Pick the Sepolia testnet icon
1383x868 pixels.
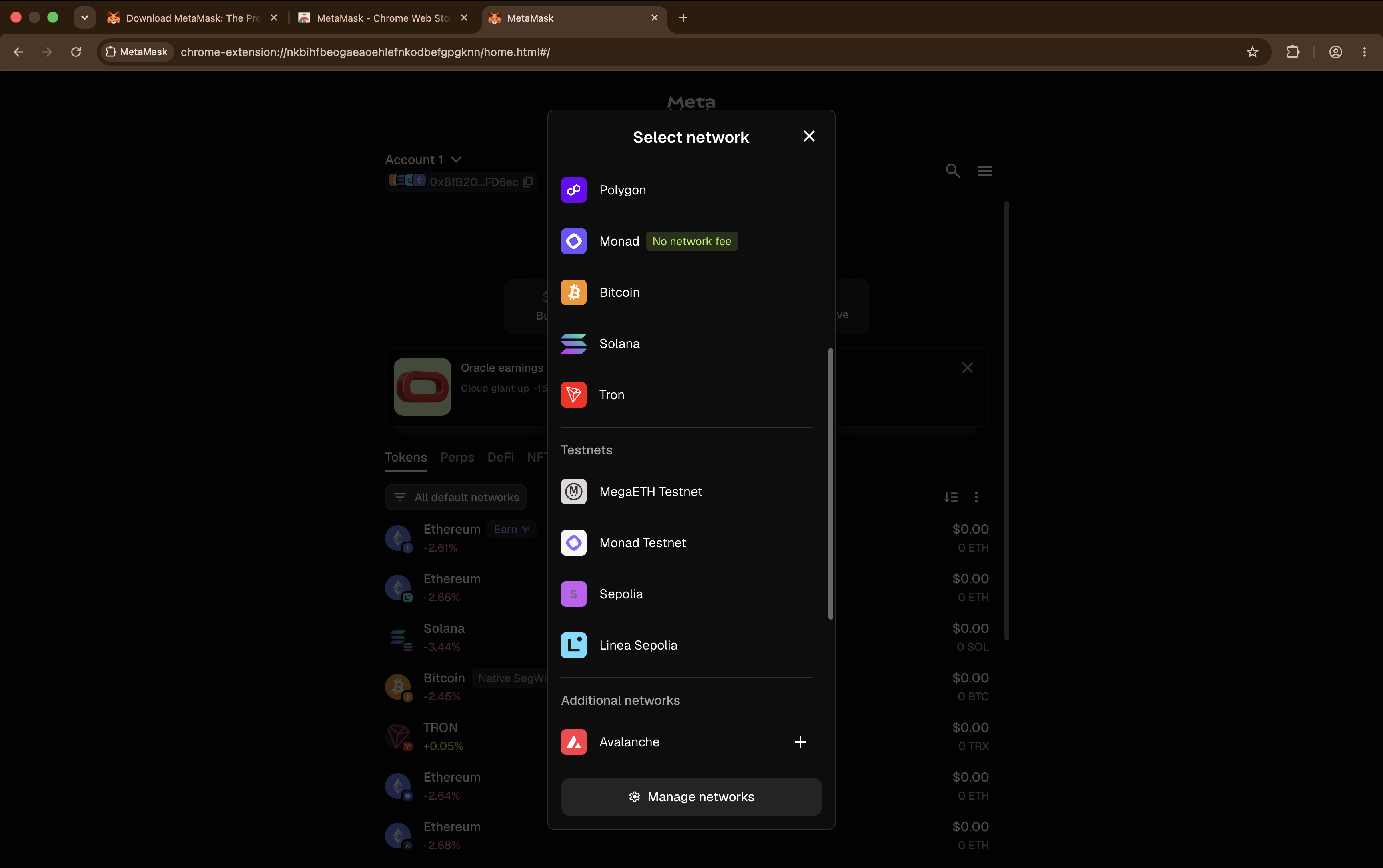573,594
